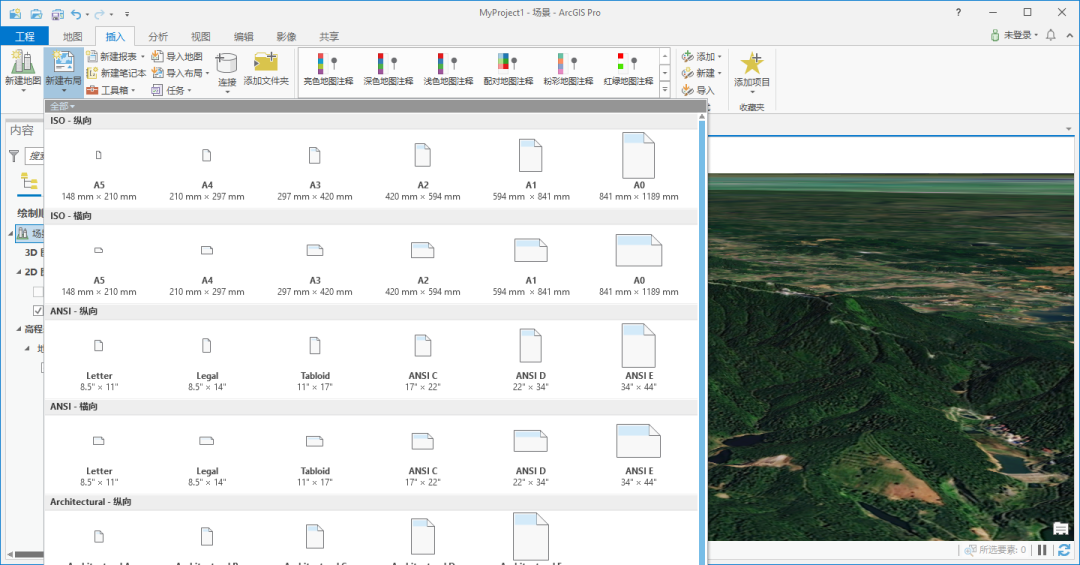
Task: Select ANSI landscape ANSI E layout
Action: coord(639,441)
